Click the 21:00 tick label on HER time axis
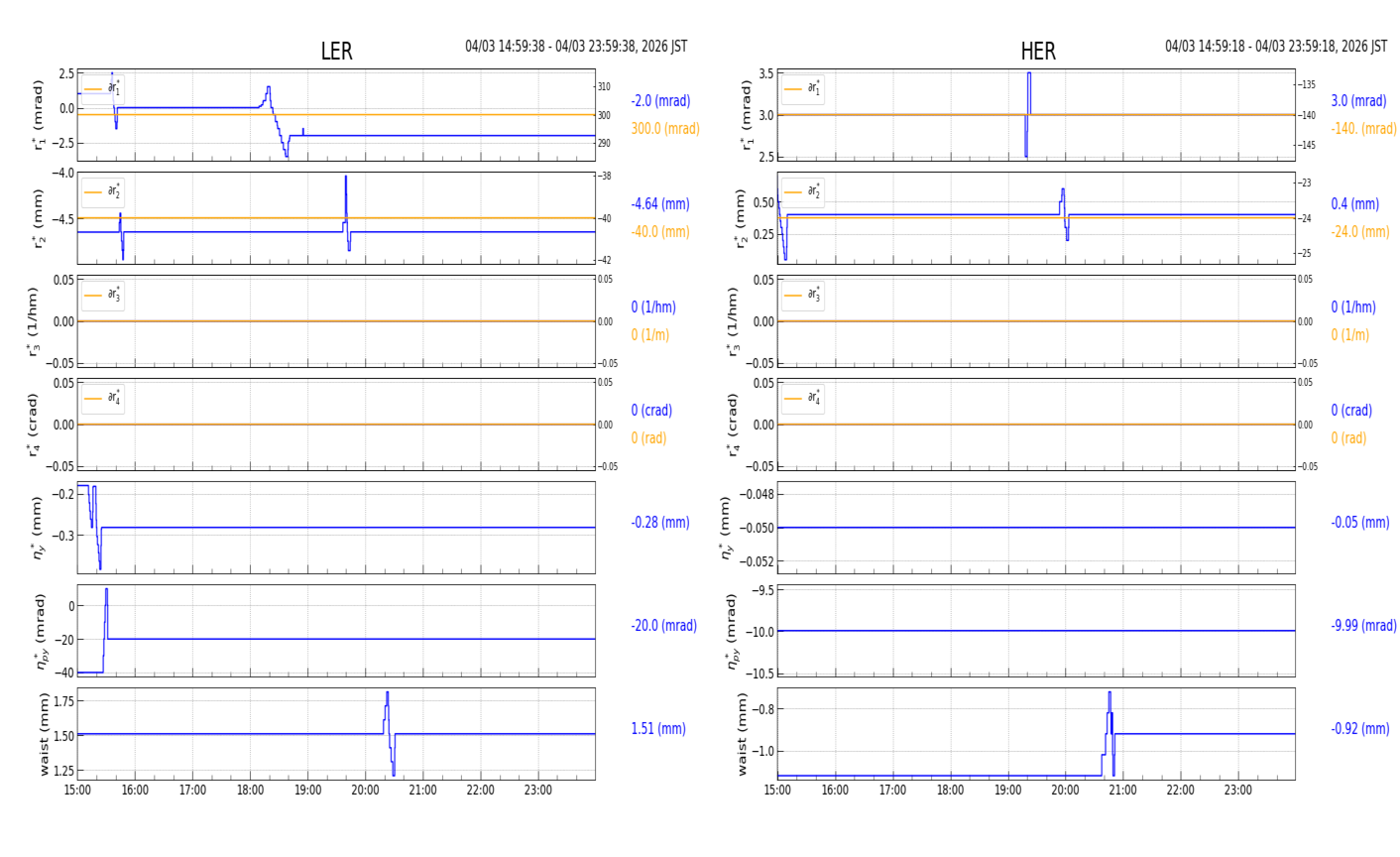The width and height of the screenshot is (1400, 857). 1122,791
